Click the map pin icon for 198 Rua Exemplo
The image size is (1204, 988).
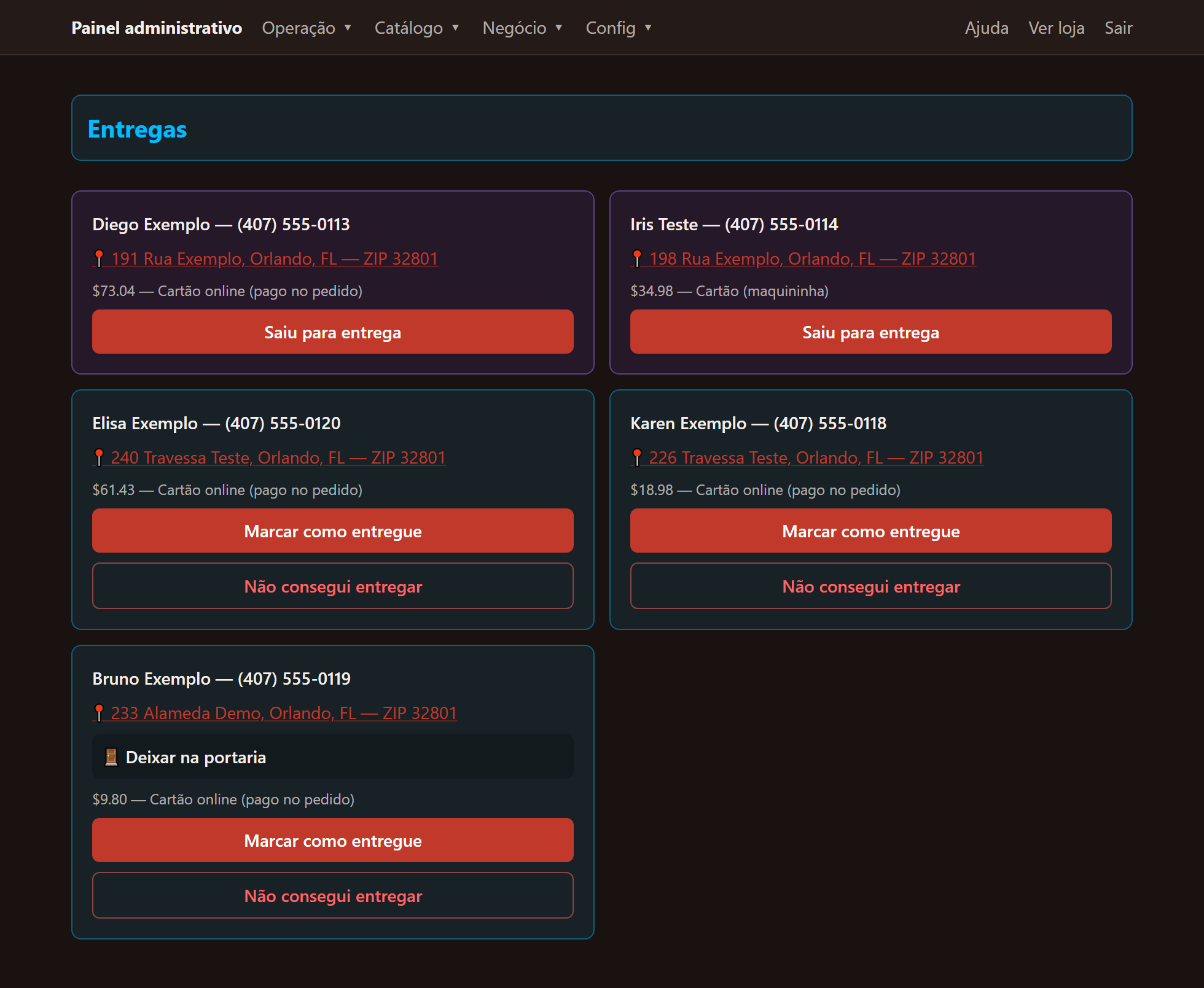click(637, 259)
